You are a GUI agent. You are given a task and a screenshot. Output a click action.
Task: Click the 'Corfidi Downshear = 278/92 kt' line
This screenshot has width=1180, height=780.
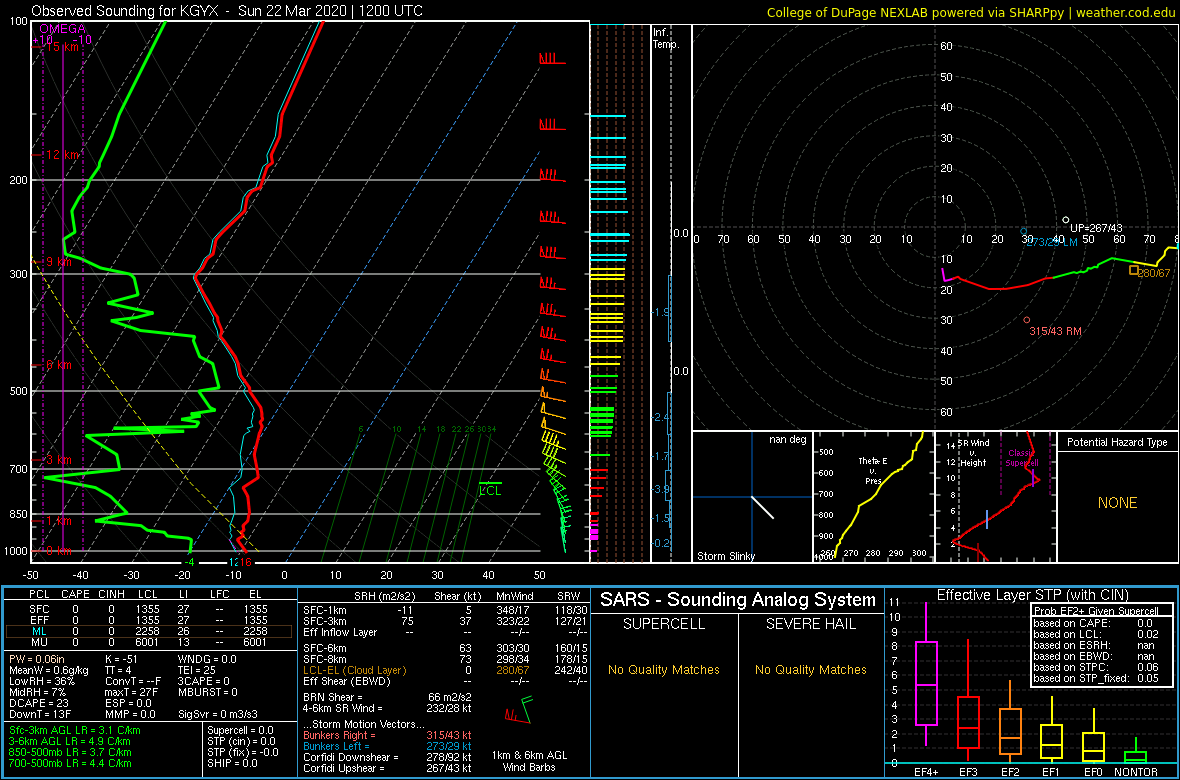[x=387, y=757]
